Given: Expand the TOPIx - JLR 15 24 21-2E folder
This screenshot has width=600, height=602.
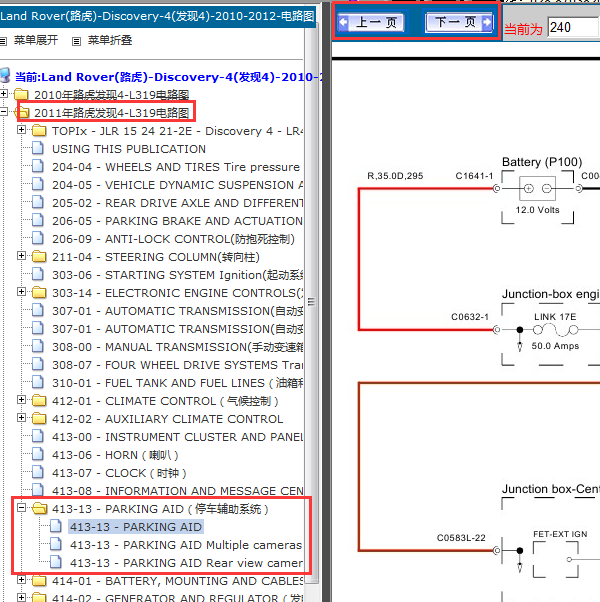Looking at the screenshot, I should (21, 130).
